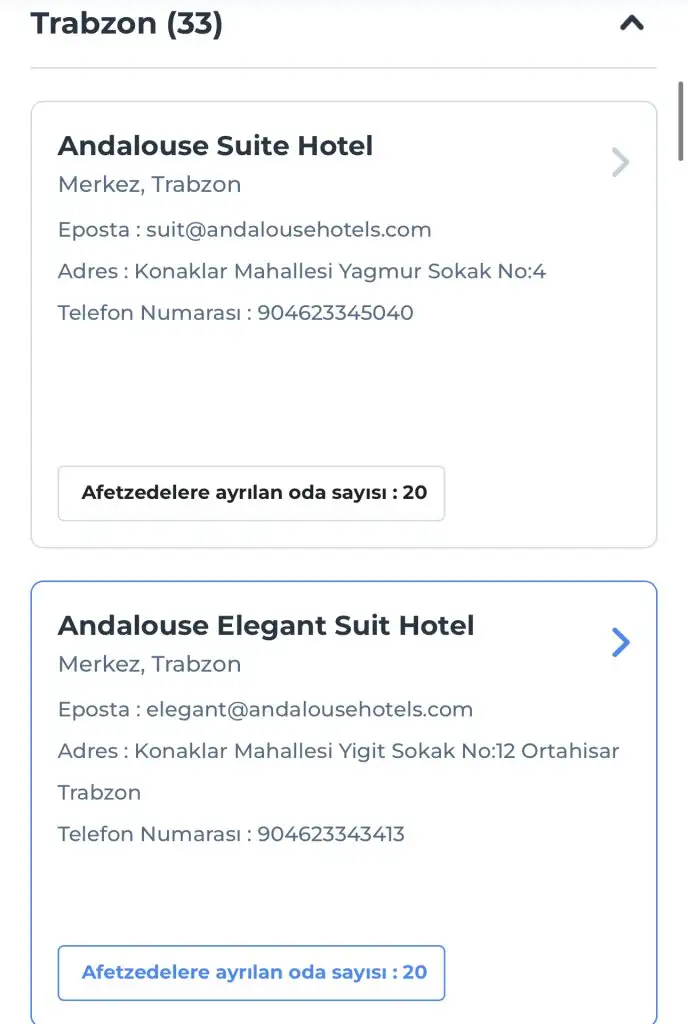Click the Trabzon (33) section heading
688x1024 pixels.
127,23
